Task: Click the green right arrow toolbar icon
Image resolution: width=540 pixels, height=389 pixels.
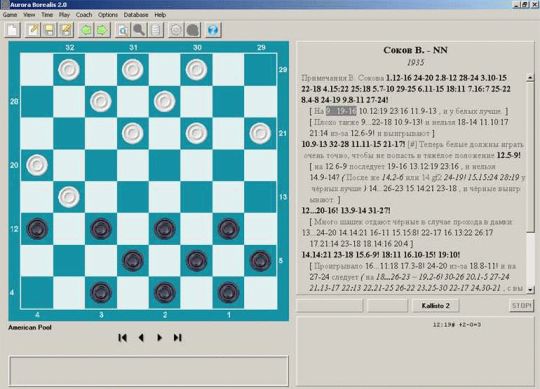Action: click(103, 30)
